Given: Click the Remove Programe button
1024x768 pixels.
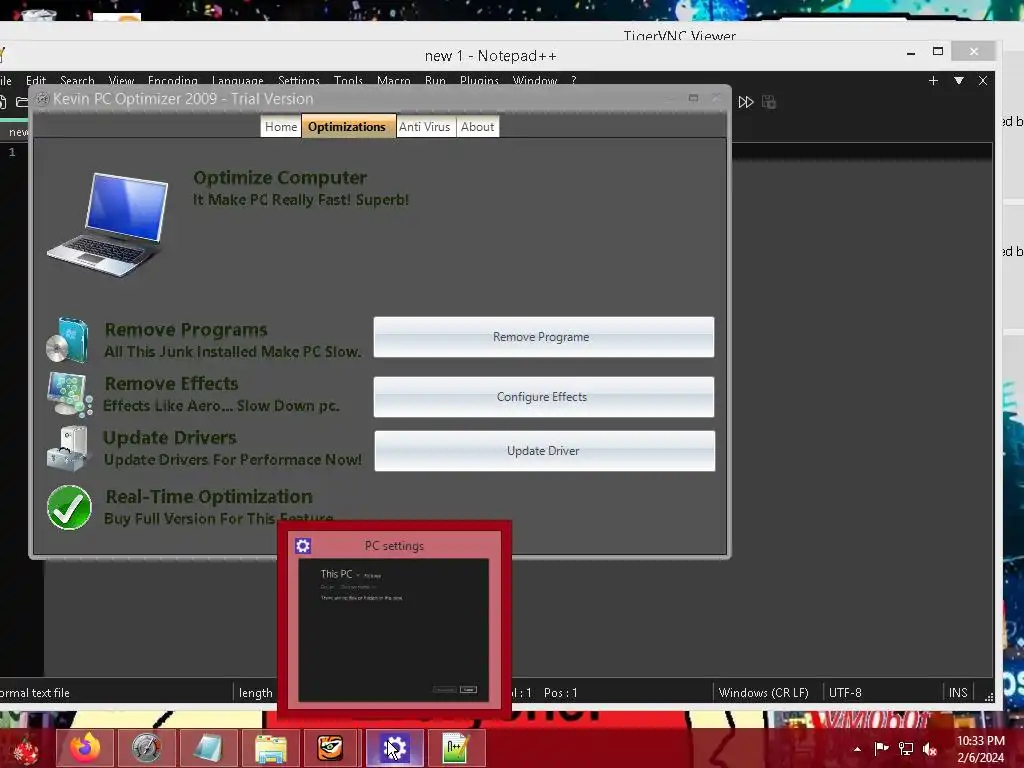Looking at the screenshot, I should (543, 337).
